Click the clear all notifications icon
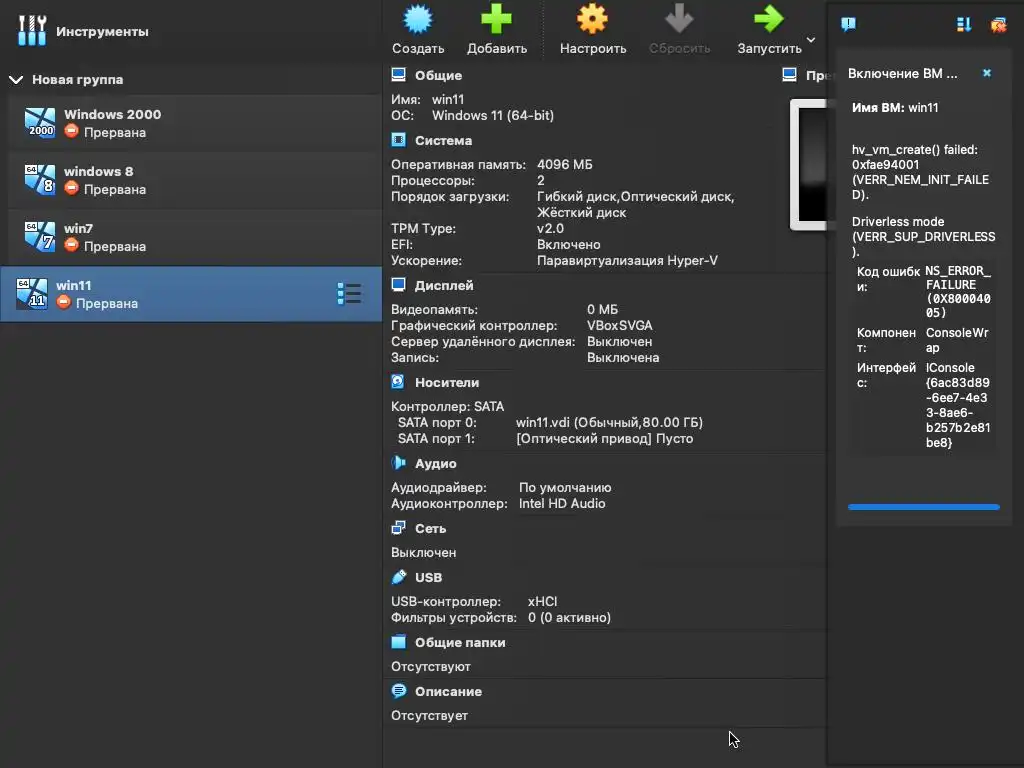Image resolution: width=1024 pixels, height=768 pixels. [999, 25]
